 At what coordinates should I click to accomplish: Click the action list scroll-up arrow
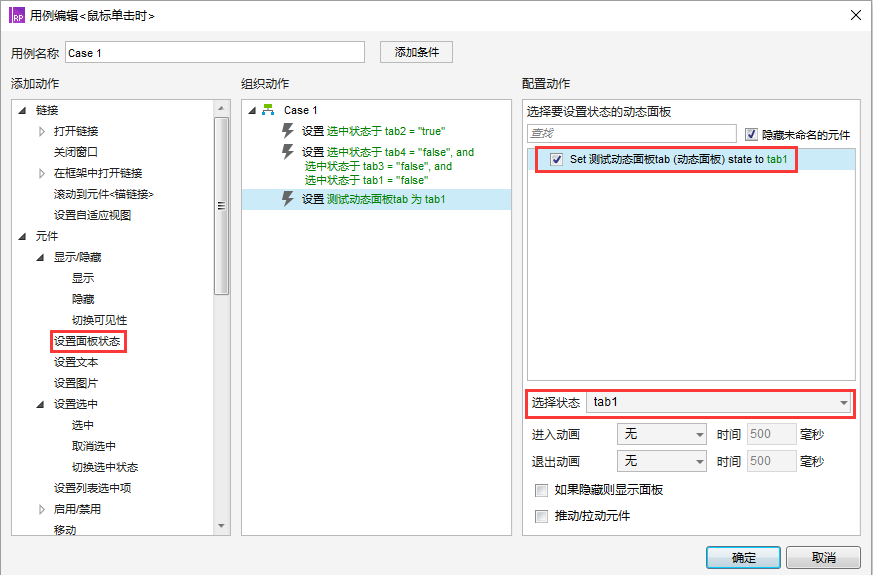(222, 108)
